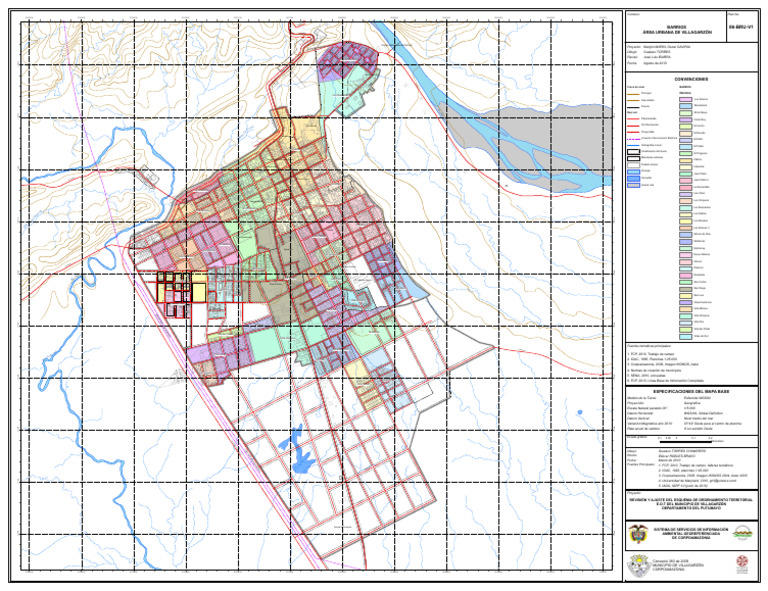The height and width of the screenshot is (591, 768).
Task: Click the large blue lake on the map
Action: tap(303, 462)
